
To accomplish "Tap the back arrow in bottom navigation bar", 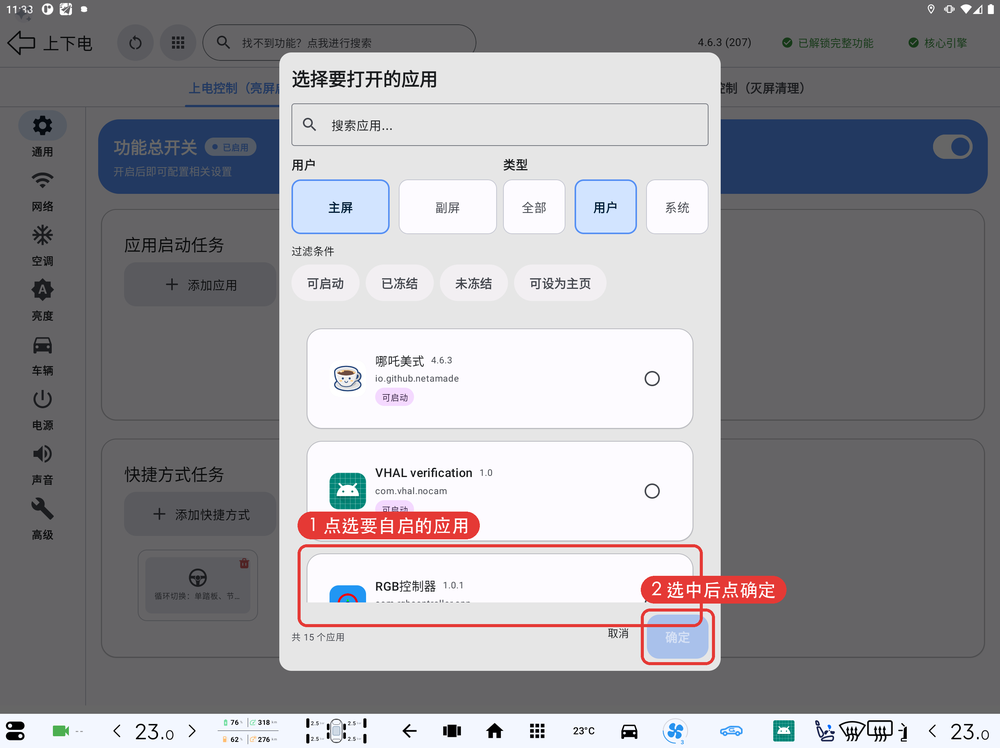I will pyautogui.click(x=409, y=731).
